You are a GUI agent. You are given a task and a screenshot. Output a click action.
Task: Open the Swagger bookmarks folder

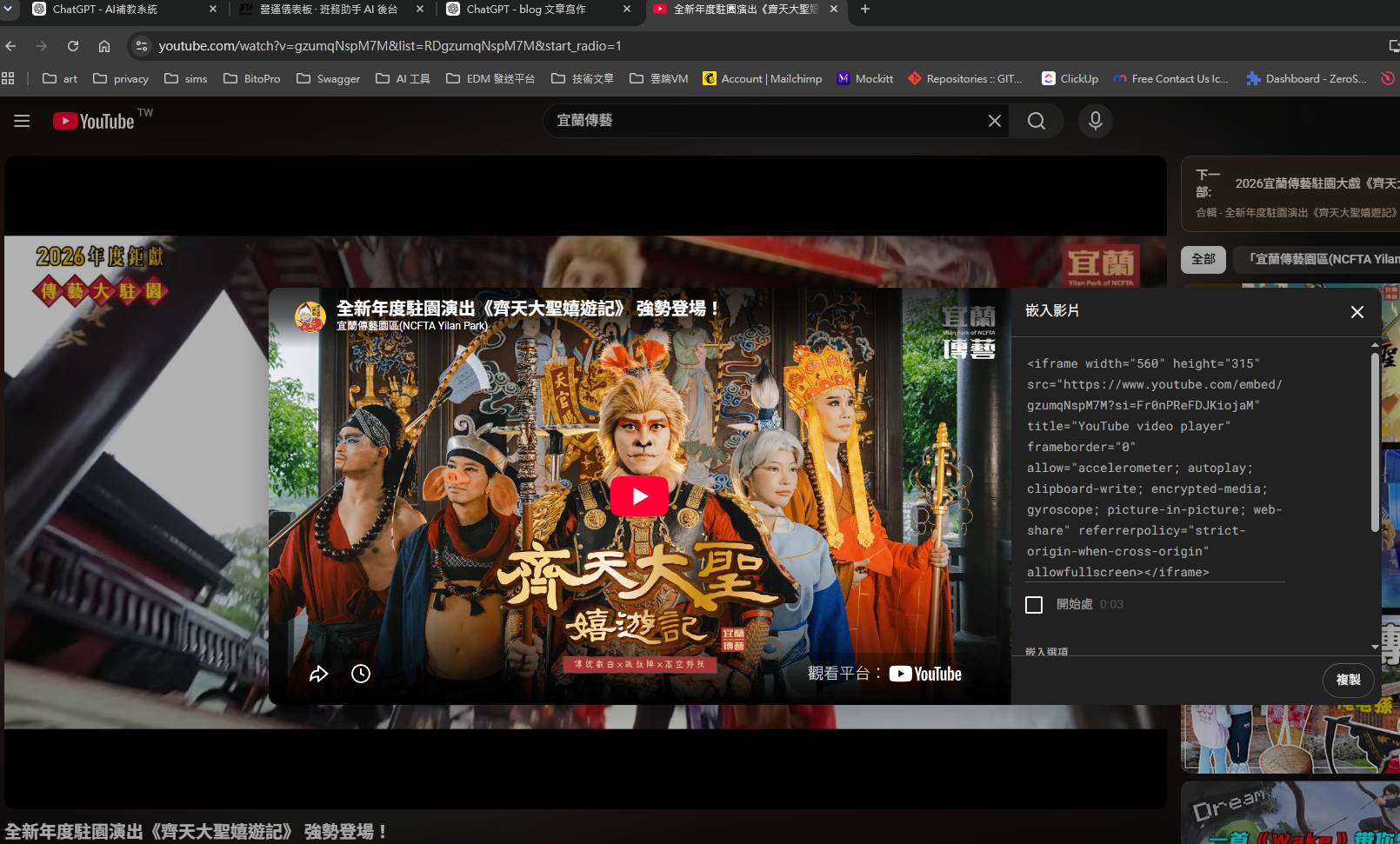click(329, 78)
